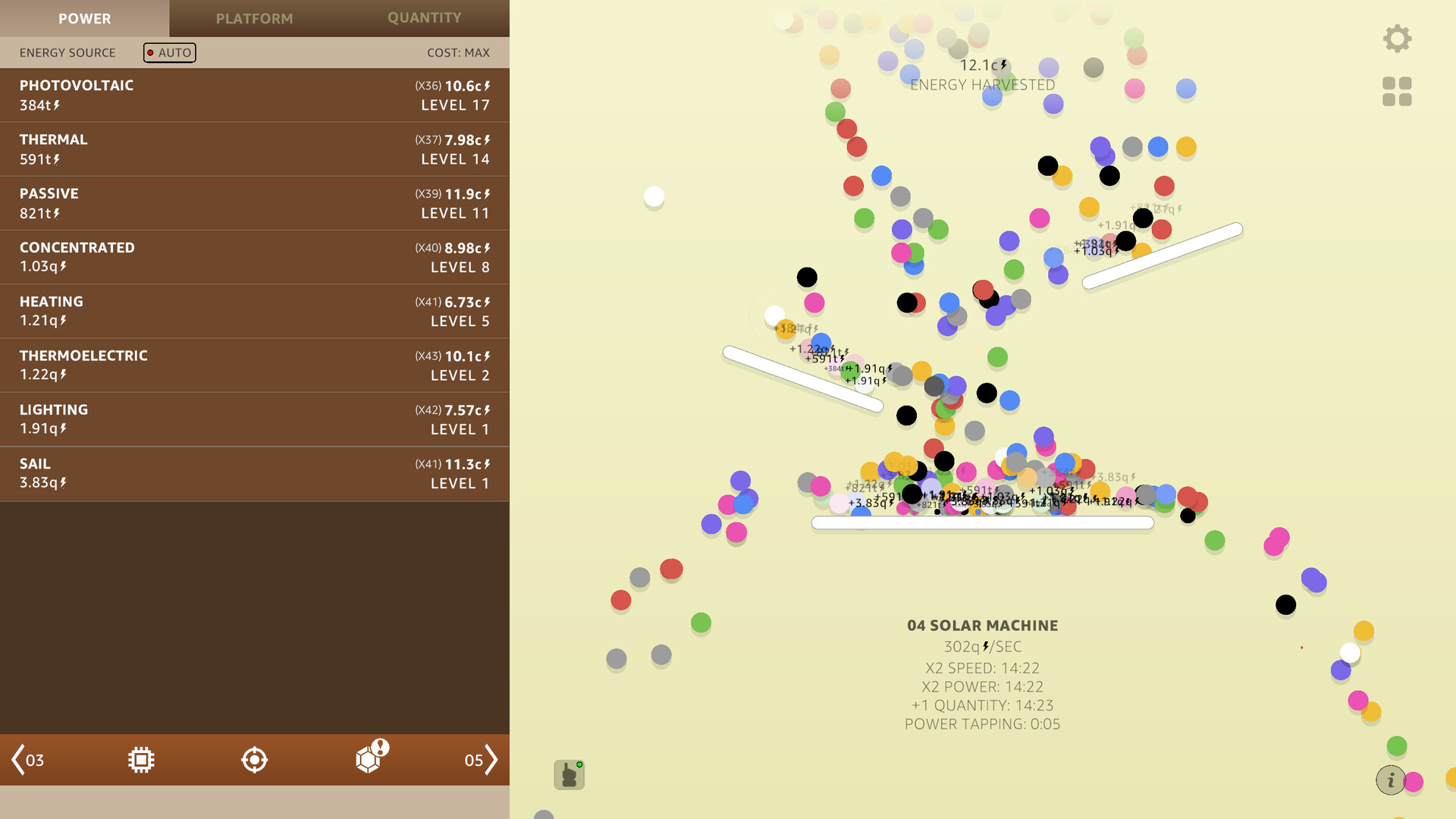Go to previous machine 03

tap(28, 760)
